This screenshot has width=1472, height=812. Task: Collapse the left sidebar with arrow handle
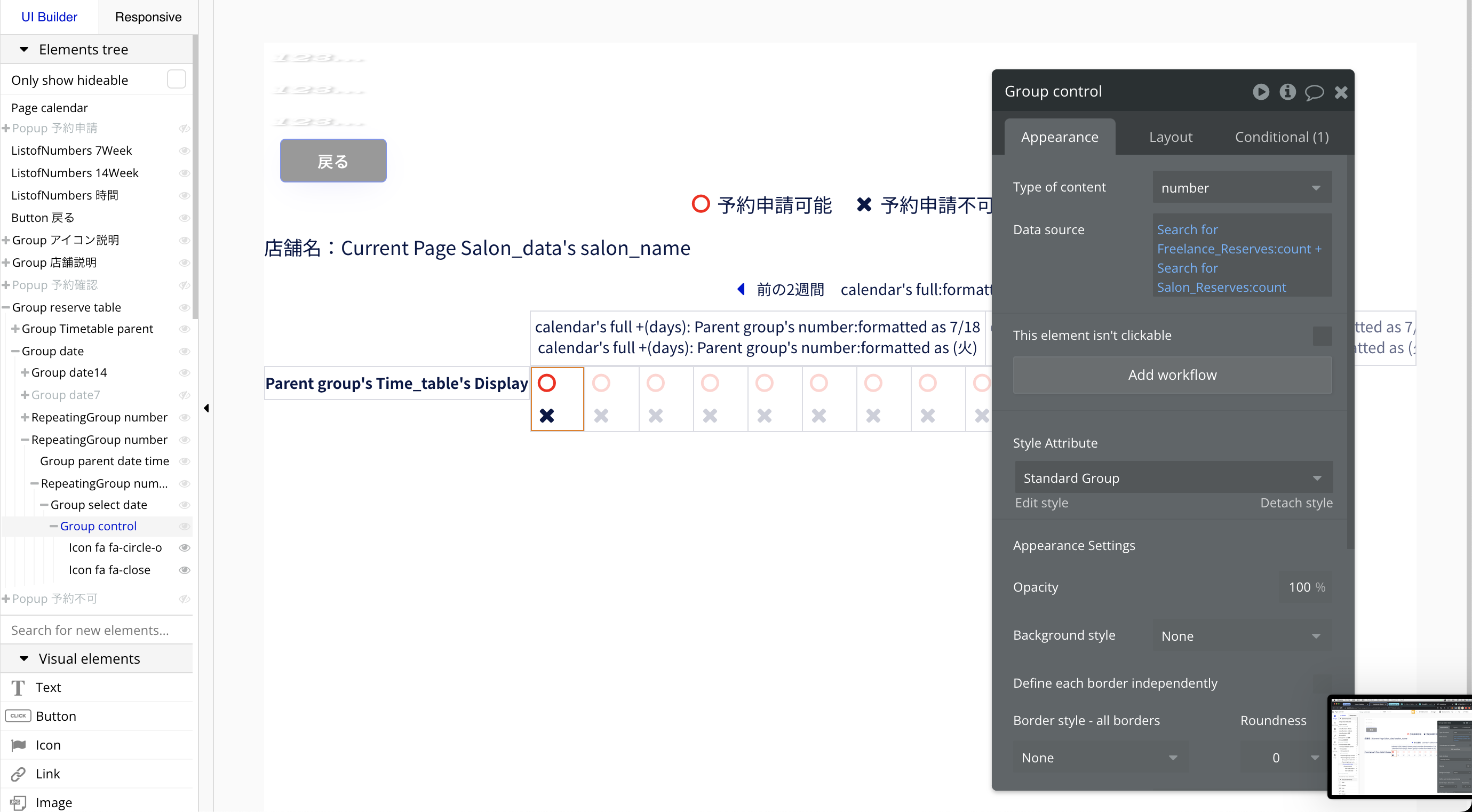point(206,408)
